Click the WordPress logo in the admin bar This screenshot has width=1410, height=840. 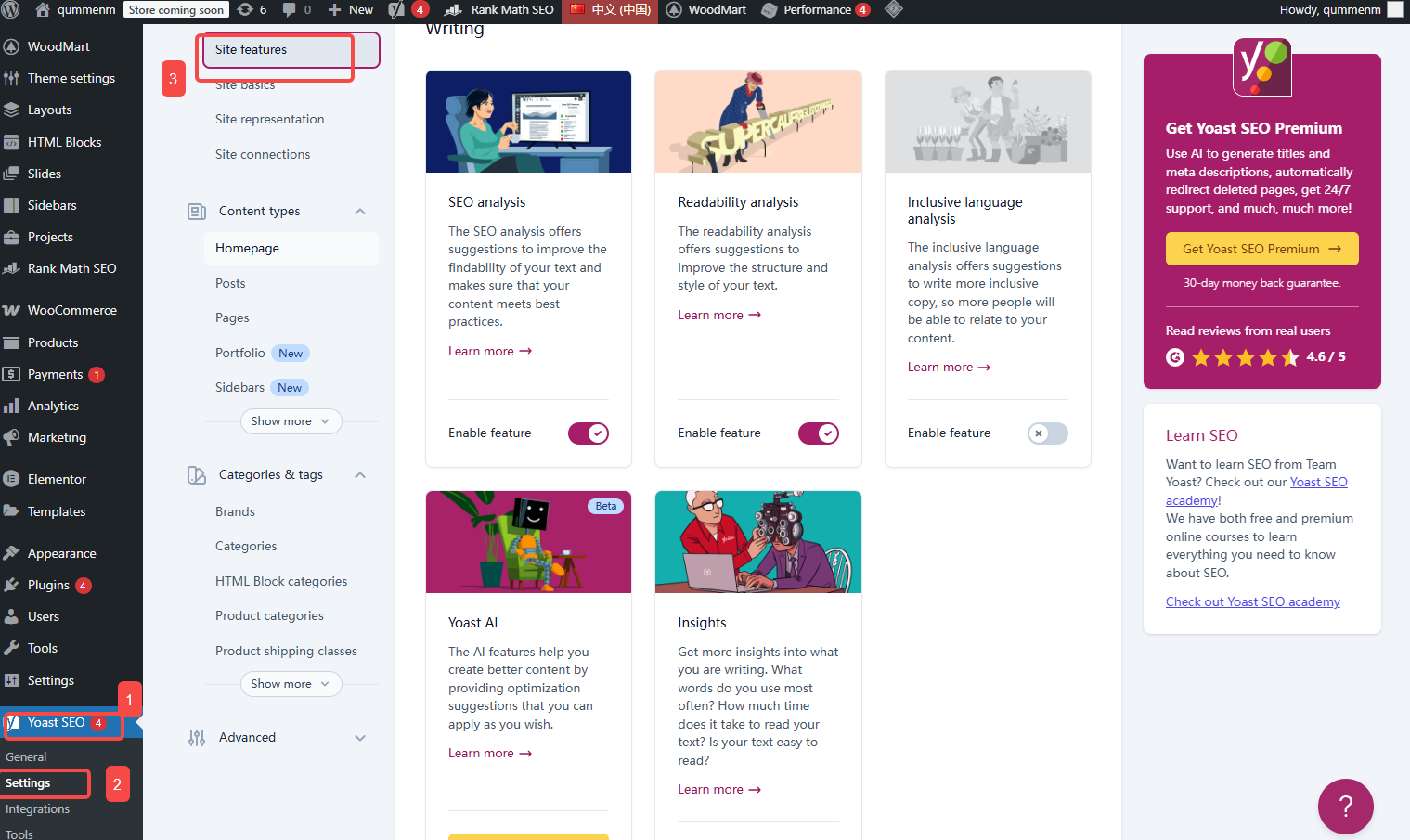9,11
